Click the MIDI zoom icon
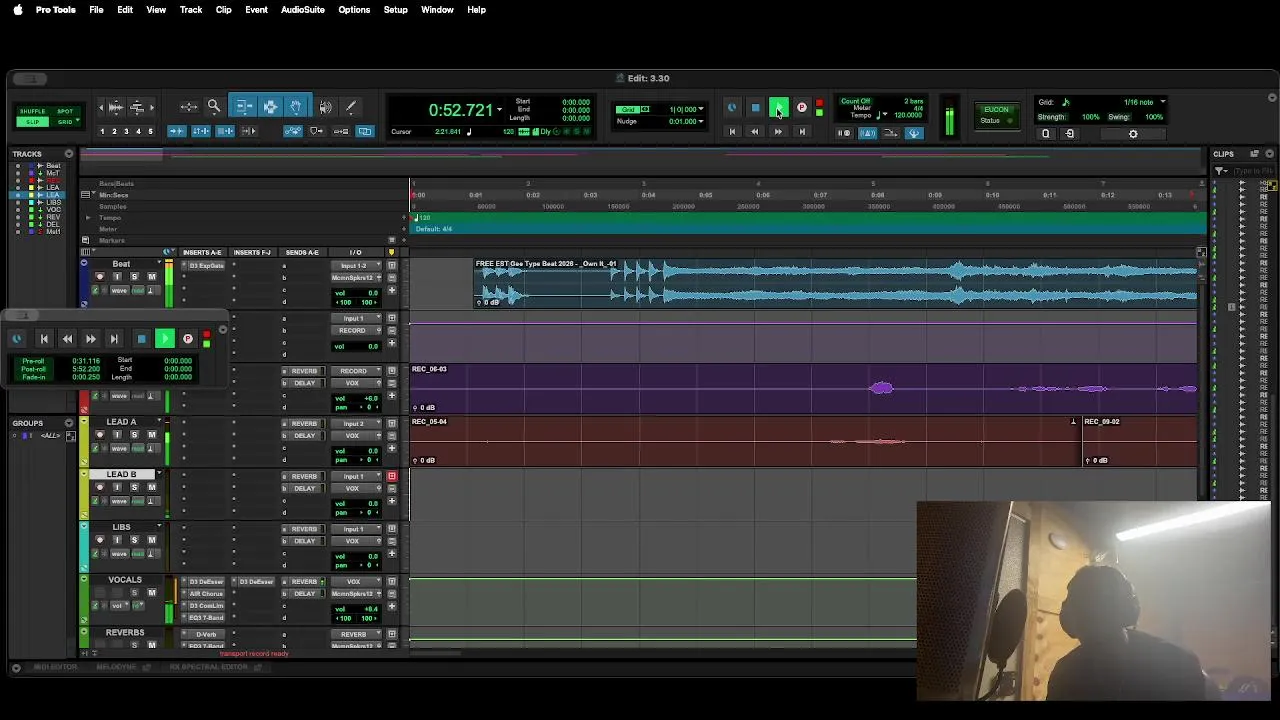Viewport: 1280px width, 720px height. click(x=137, y=107)
